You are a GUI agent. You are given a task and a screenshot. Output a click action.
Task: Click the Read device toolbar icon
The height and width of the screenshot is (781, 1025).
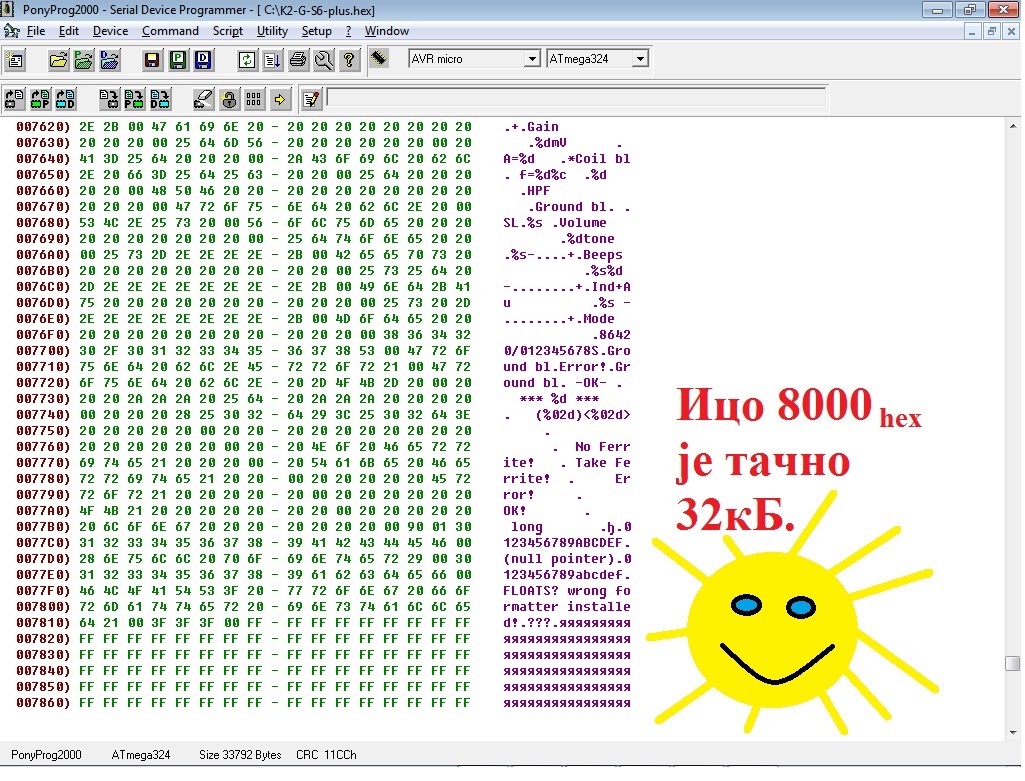click(x=15, y=98)
